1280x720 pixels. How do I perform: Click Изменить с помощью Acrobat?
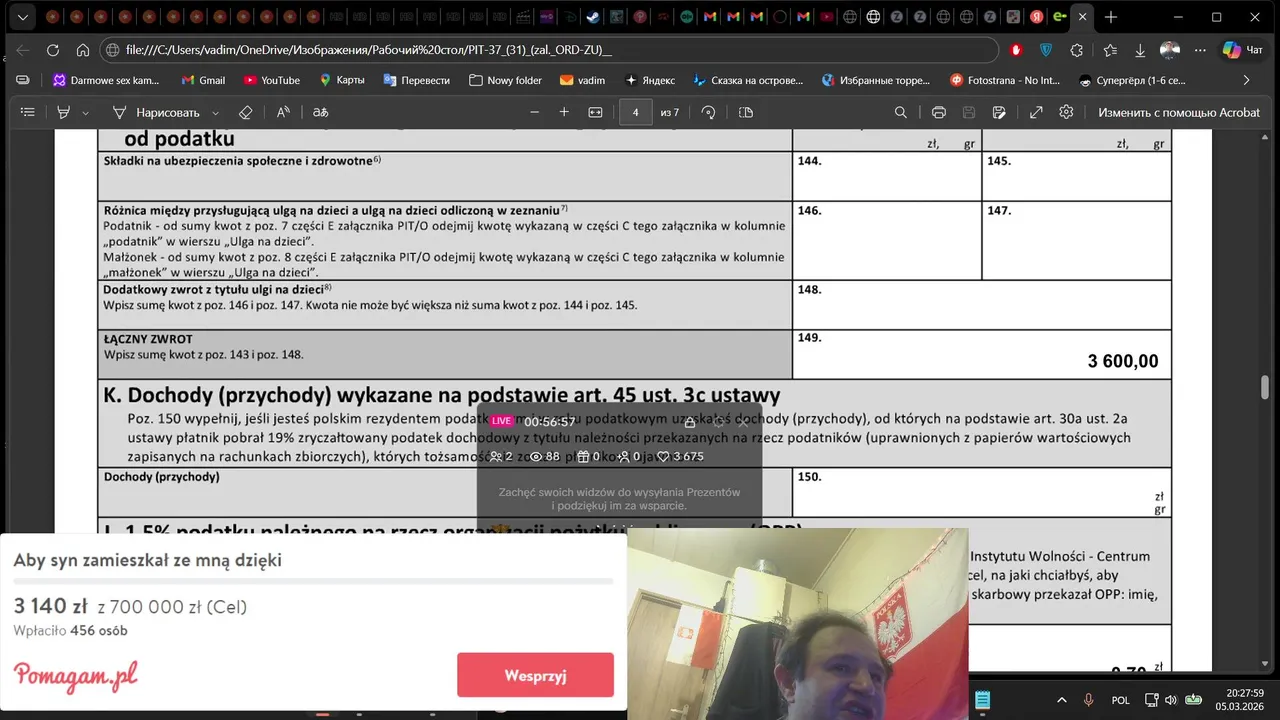click(1179, 113)
